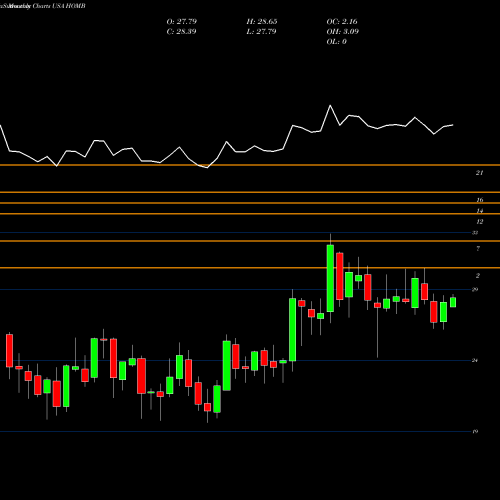
Task: Click the 'OC: 2.16' statistic
Action: click(x=342, y=22)
